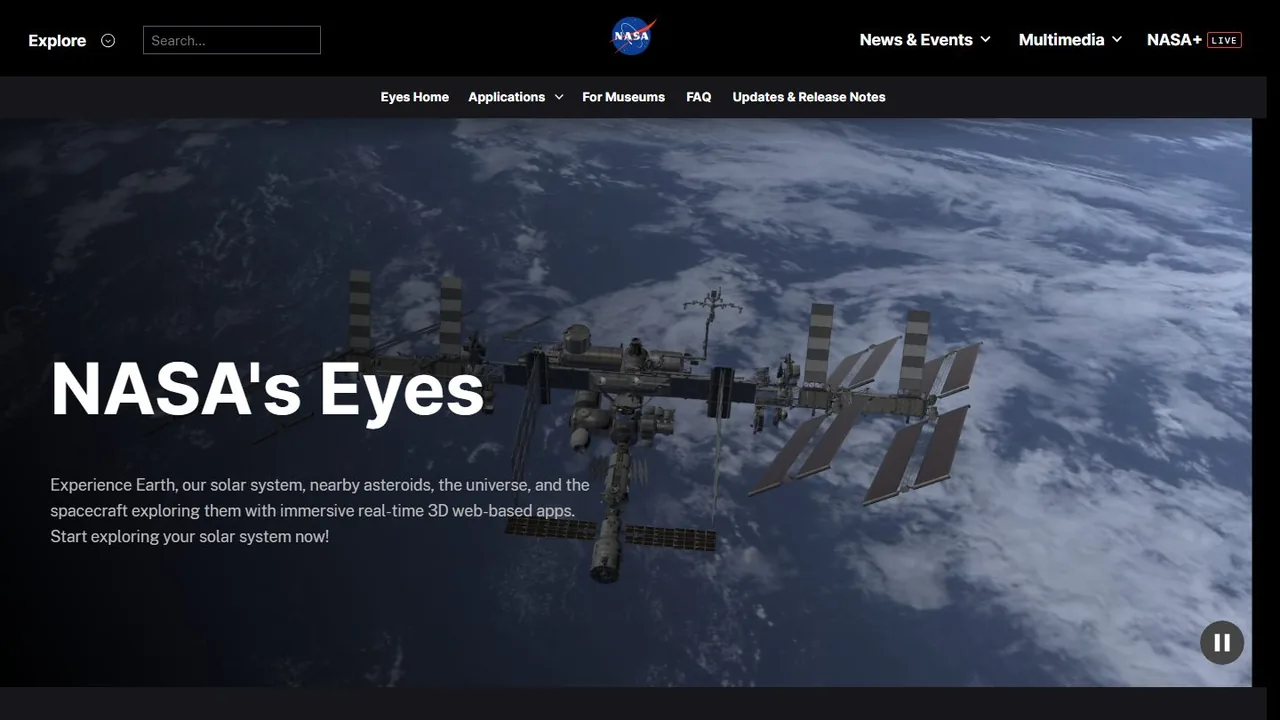The image size is (1280, 720).
Task: Open Updates & Release Notes
Action: [x=809, y=97]
